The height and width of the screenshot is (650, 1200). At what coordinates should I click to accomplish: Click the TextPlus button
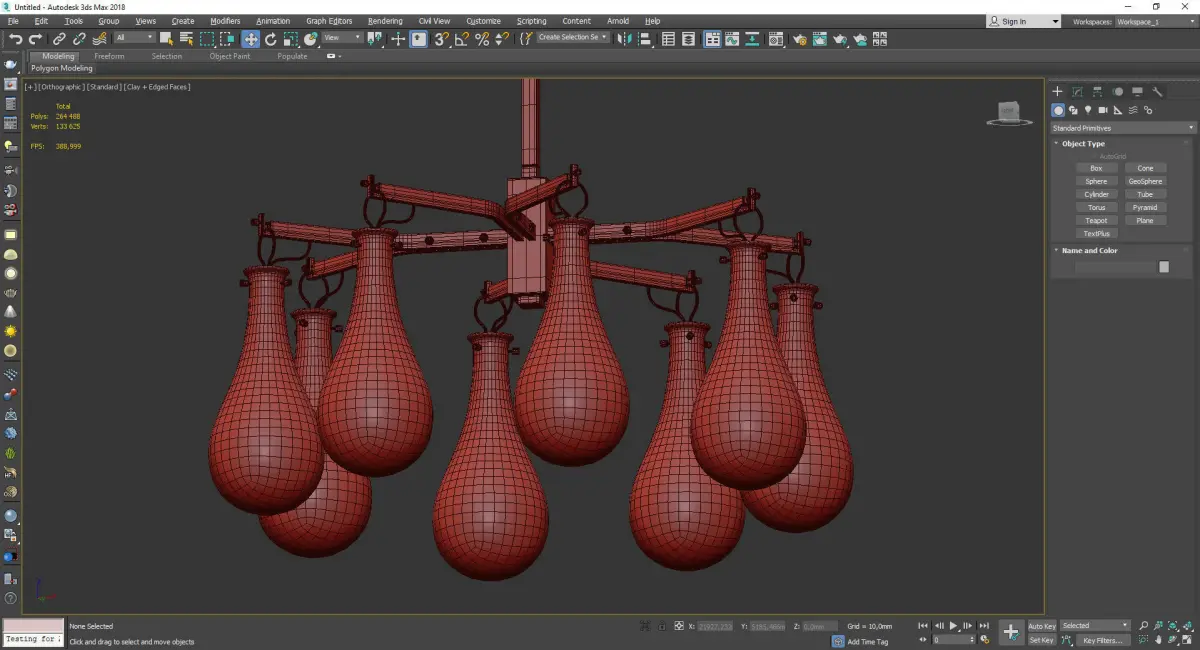1096,233
